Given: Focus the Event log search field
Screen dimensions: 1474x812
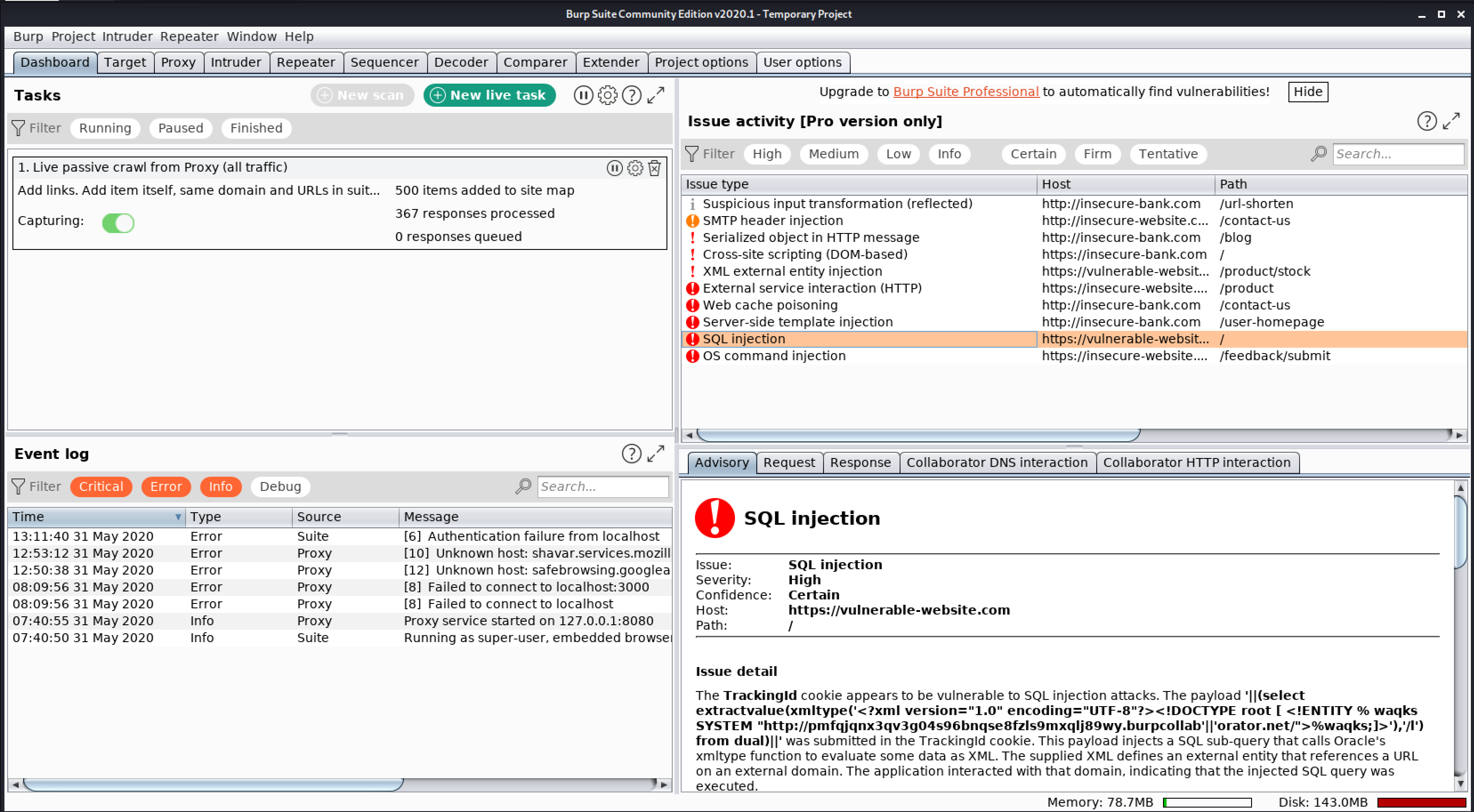Looking at the screenshot, I should (602, 486).
